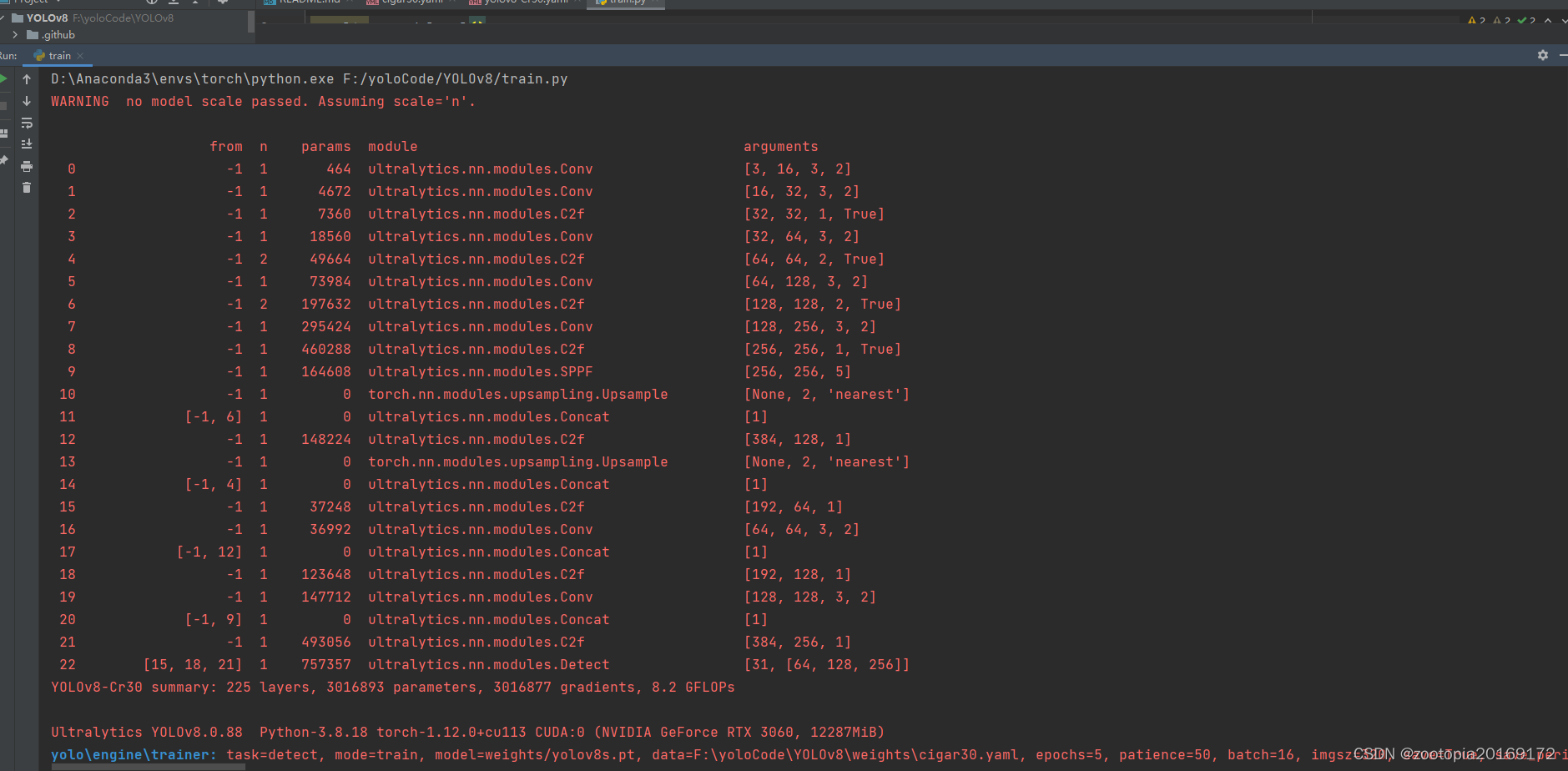Go down the stack trace in the console

pyautogui.click(x=27, y=101)
